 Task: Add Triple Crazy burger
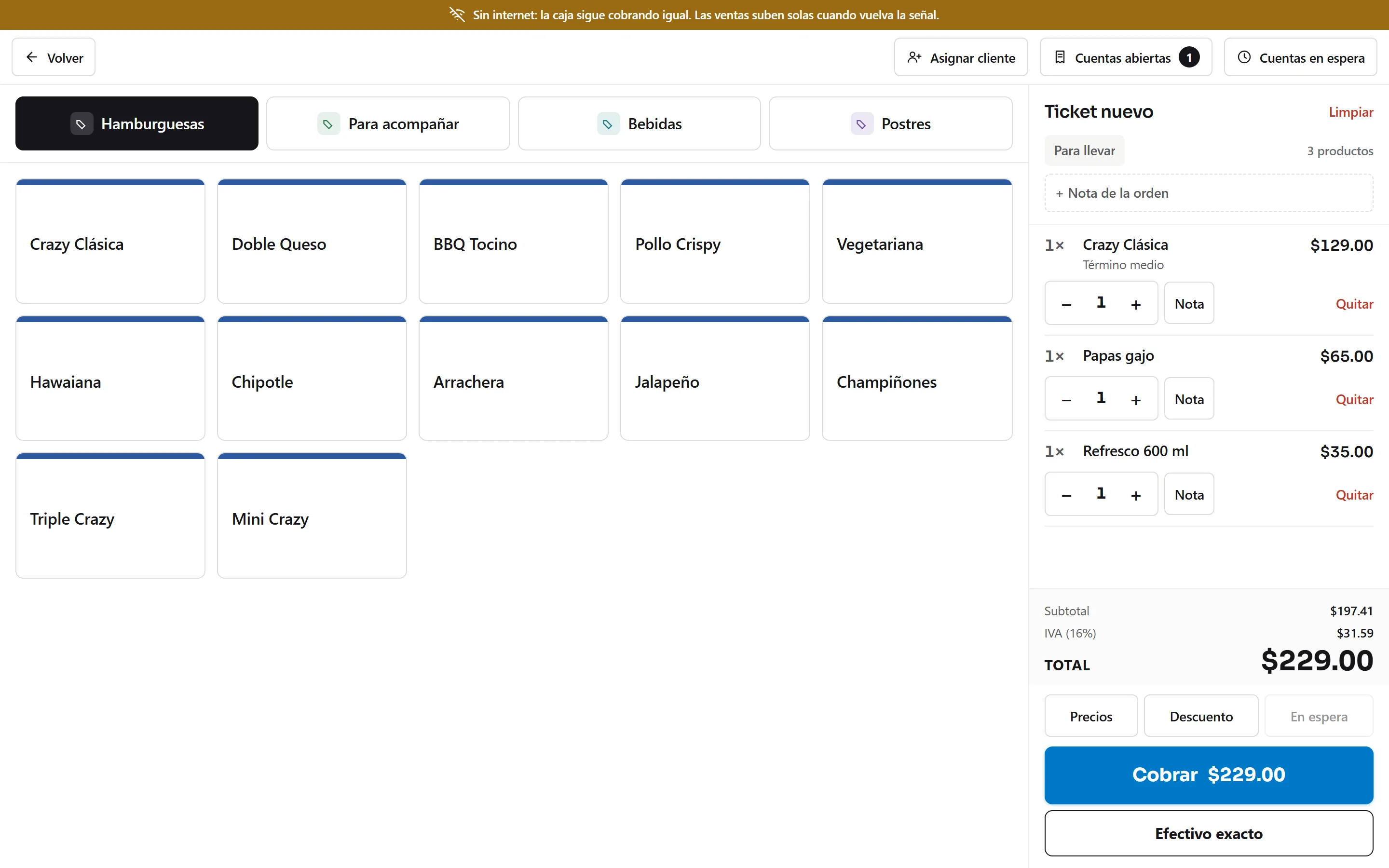(110, 515)
